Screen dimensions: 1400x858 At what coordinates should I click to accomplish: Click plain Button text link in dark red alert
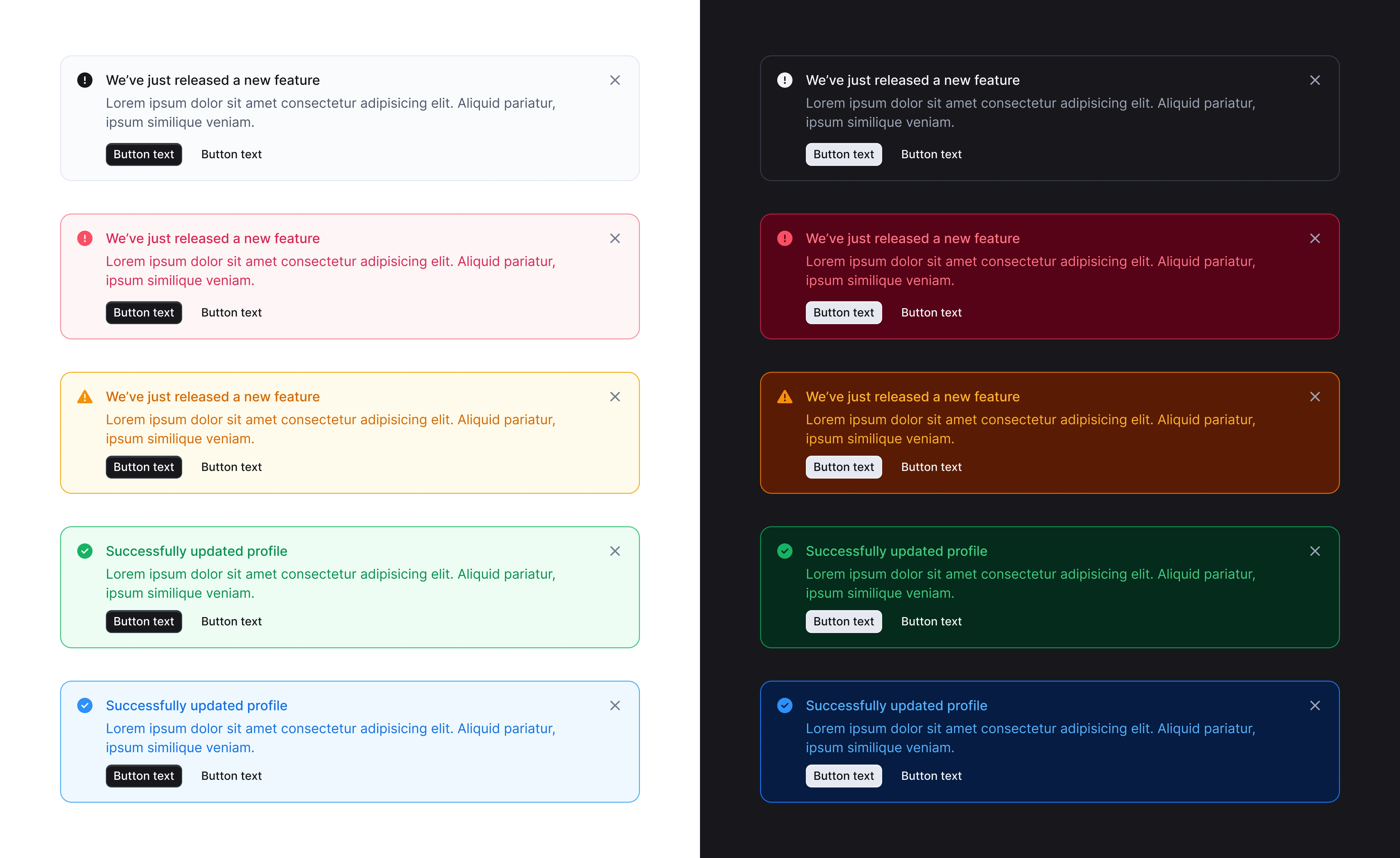(x=931, y=313)
